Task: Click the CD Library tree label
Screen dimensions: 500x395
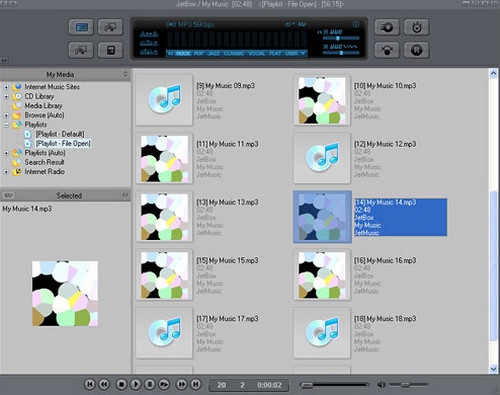Action: (x=39, y=96)
